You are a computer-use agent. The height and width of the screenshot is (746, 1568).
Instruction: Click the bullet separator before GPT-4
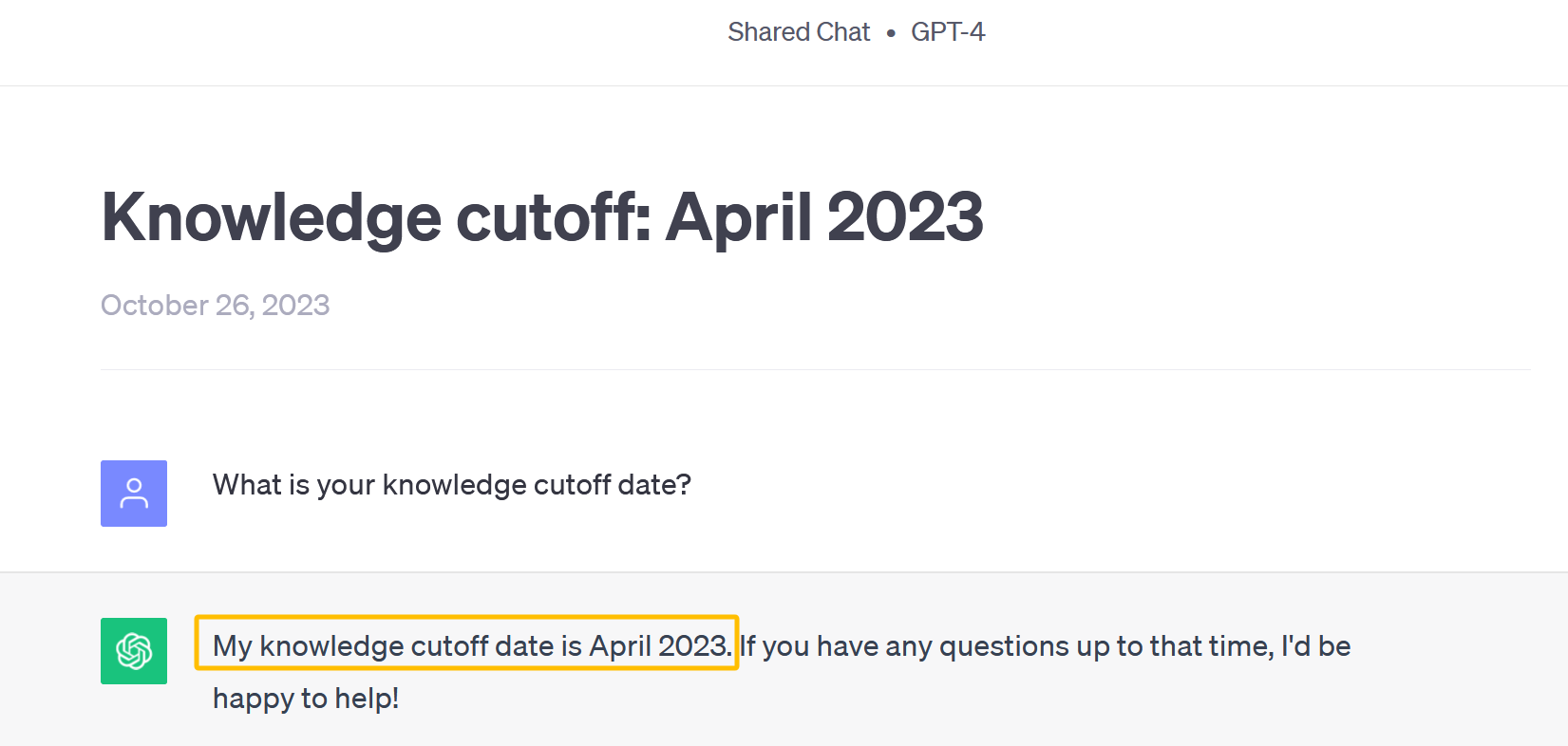(891, 33)
